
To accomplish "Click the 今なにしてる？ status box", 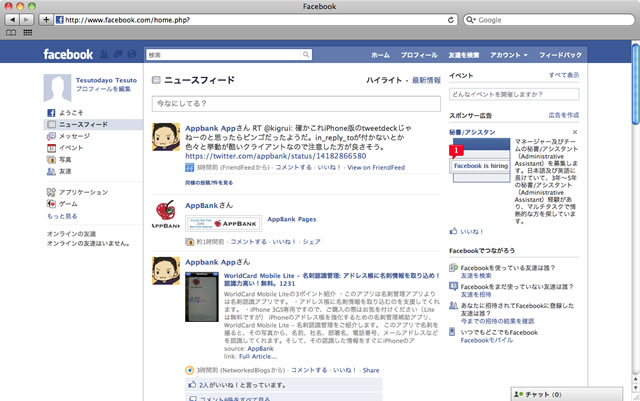I will pos(296,104).
